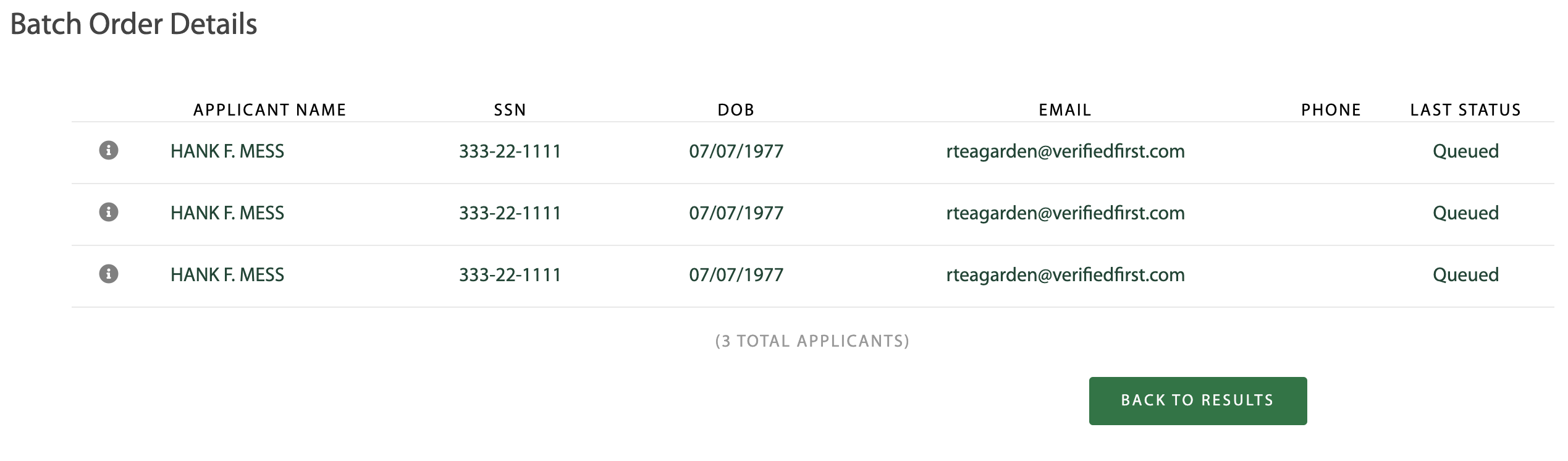
Task: Click info icon in first applicant row
Action: coord(109,150)
